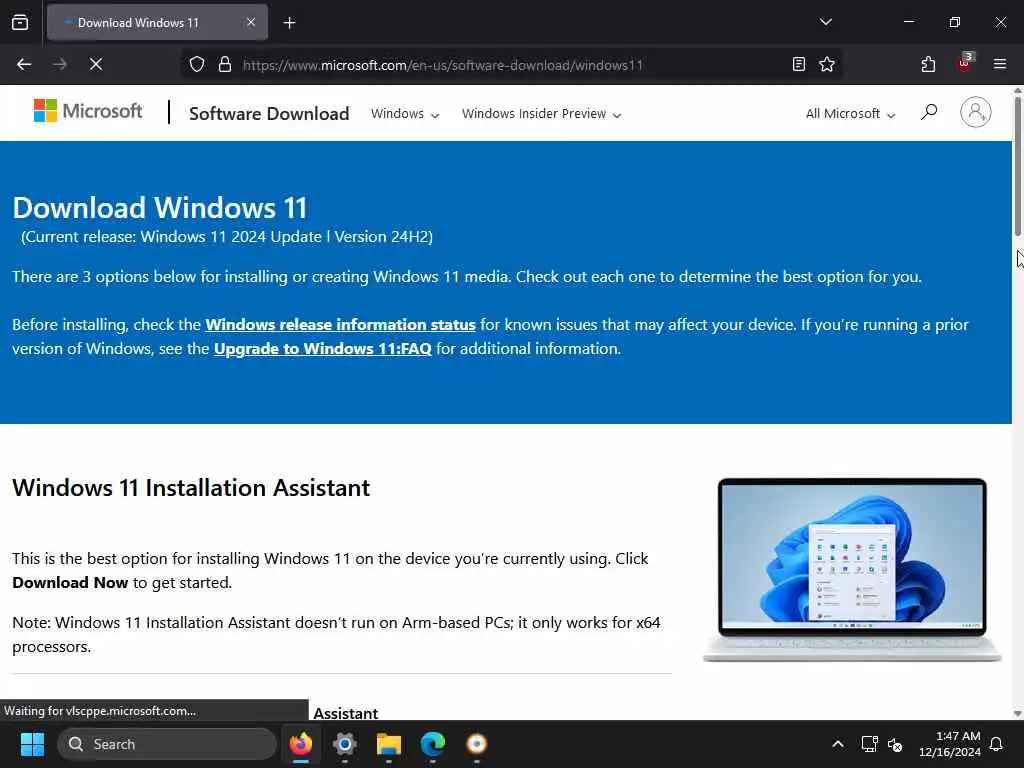
Task: Open Settings gear app in taskbar
Action: click(345, 744)
